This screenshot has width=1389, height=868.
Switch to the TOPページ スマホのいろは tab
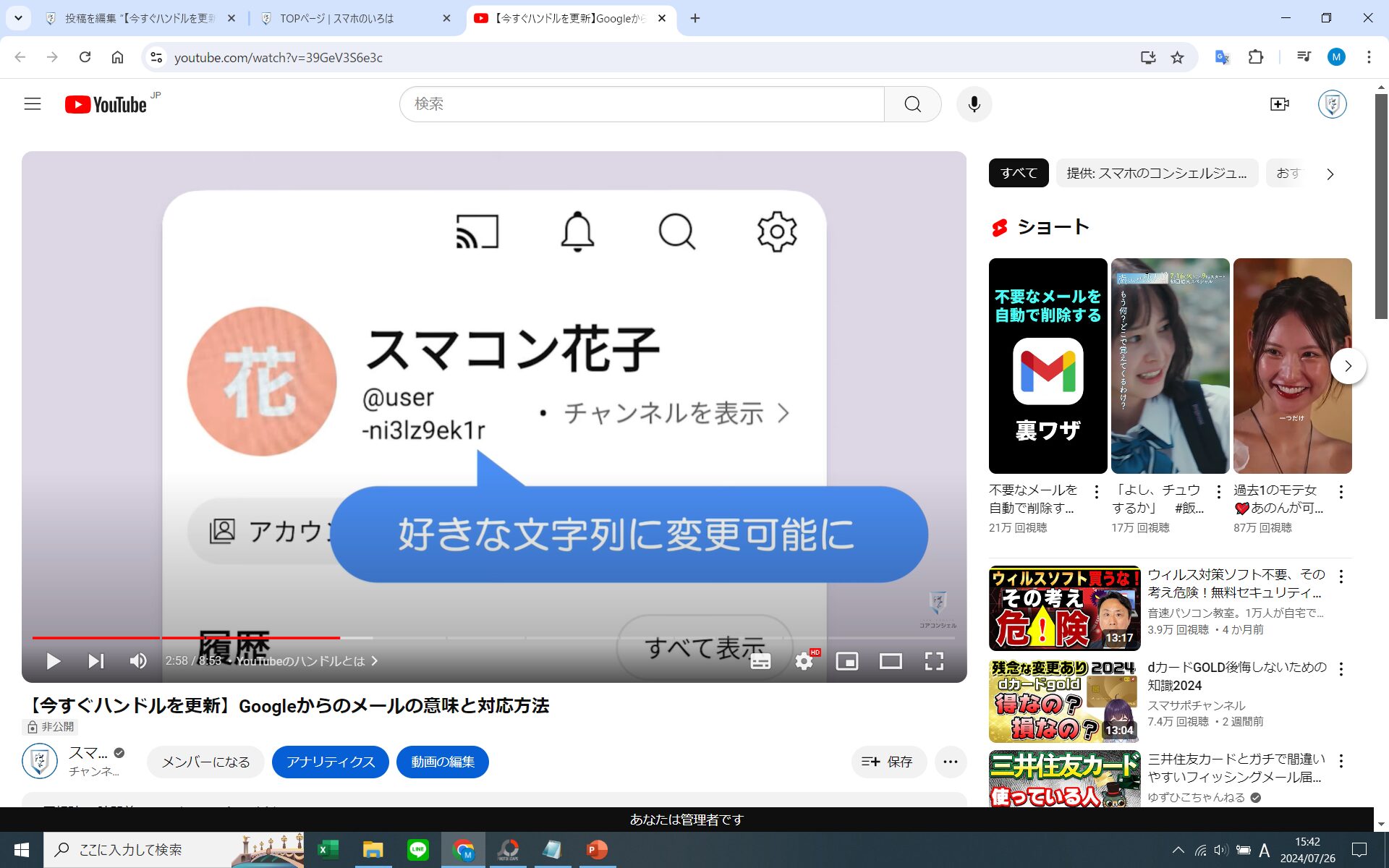click(x=354, y=18)
